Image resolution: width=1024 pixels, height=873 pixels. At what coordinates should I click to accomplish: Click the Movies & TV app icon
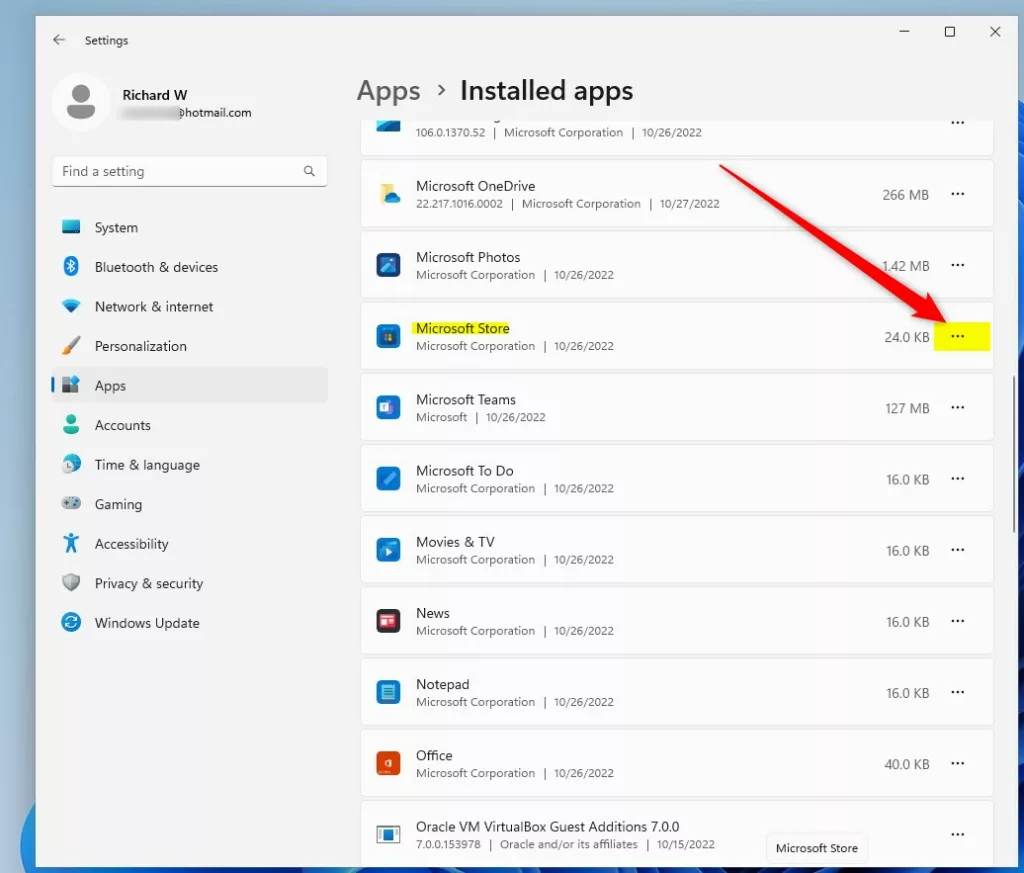[388, 550]
